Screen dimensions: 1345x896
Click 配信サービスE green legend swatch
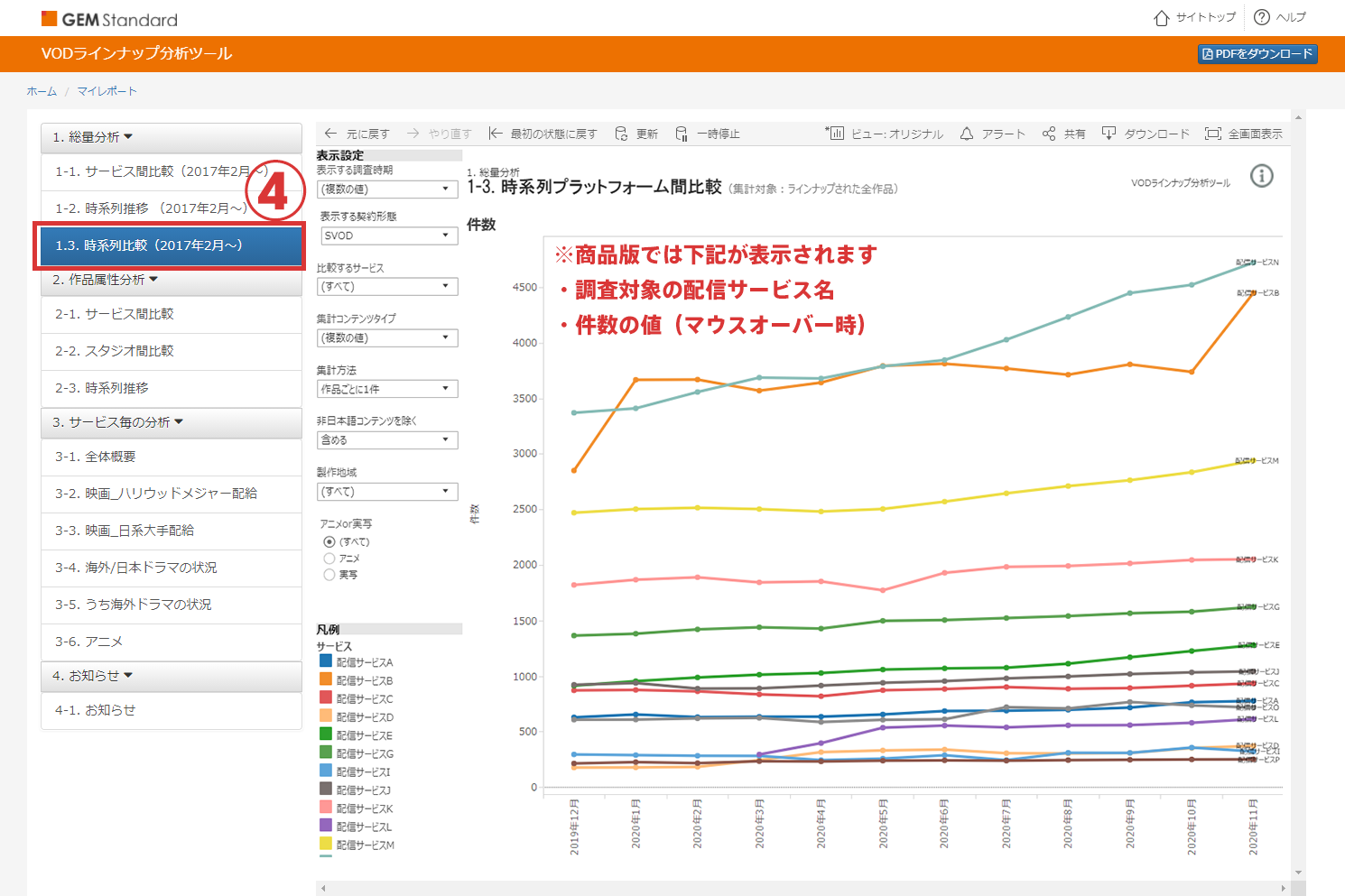[326, 734]
